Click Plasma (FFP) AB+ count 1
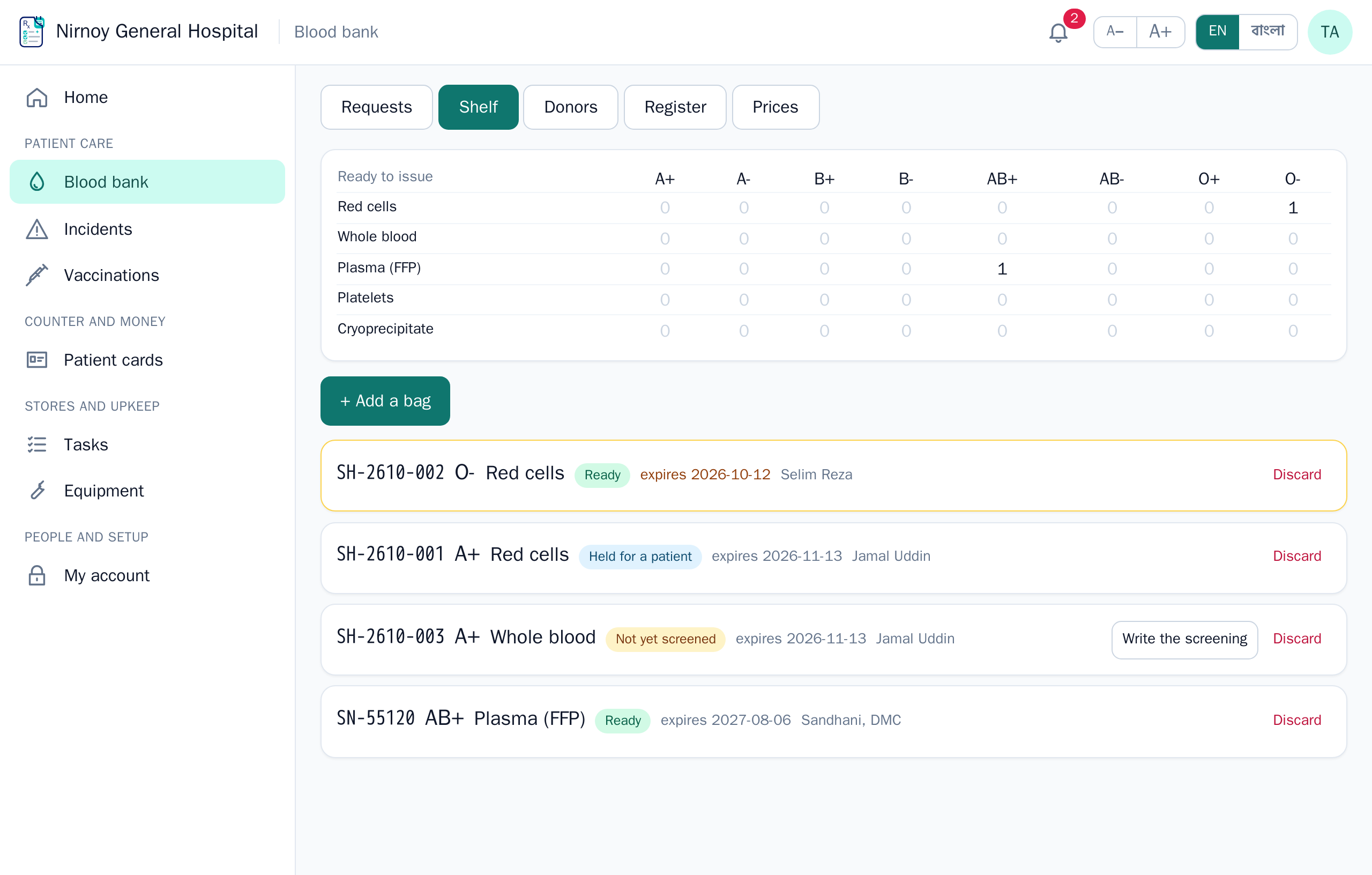The height and width of the screenshot is (875, 1372). (1002, 269)
